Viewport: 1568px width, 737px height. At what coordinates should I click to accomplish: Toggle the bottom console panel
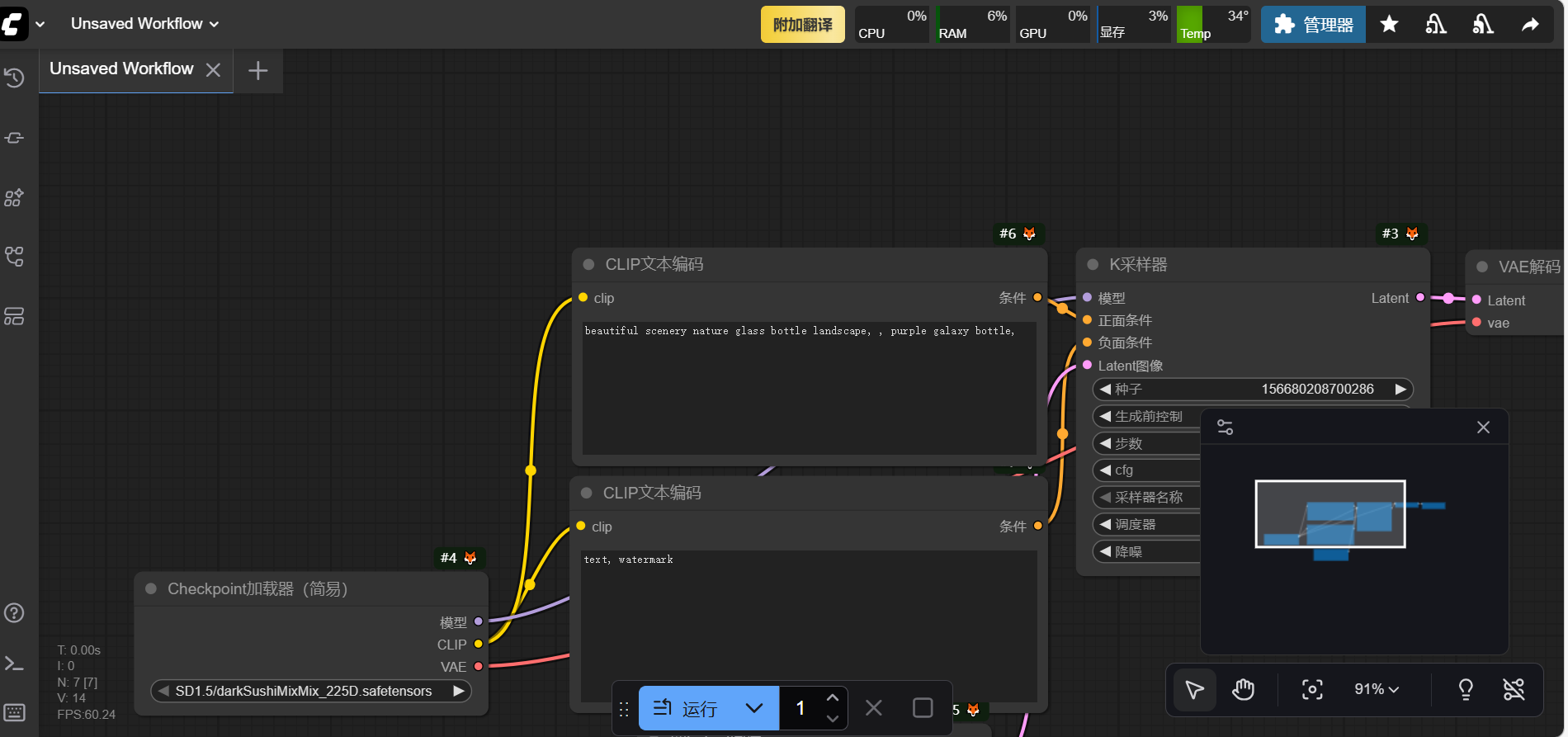pyautogui.click(x=14, y=664)
